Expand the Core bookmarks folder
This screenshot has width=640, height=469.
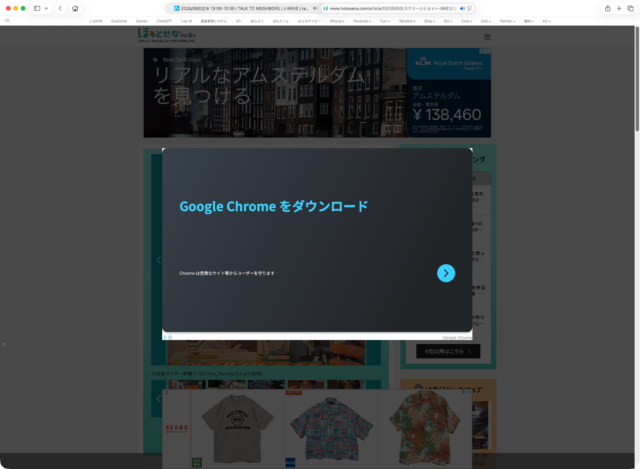(x=467, y=21)
